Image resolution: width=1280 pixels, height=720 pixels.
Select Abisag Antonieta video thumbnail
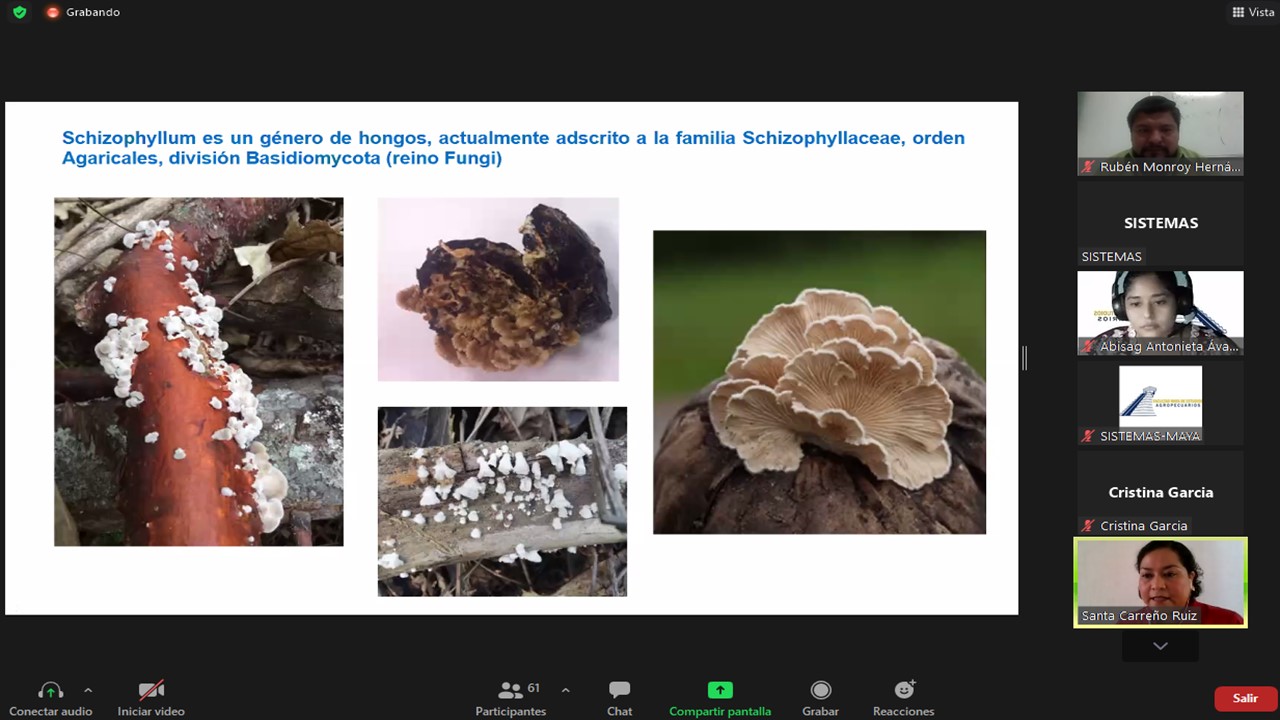click(x=1160, y=312)
